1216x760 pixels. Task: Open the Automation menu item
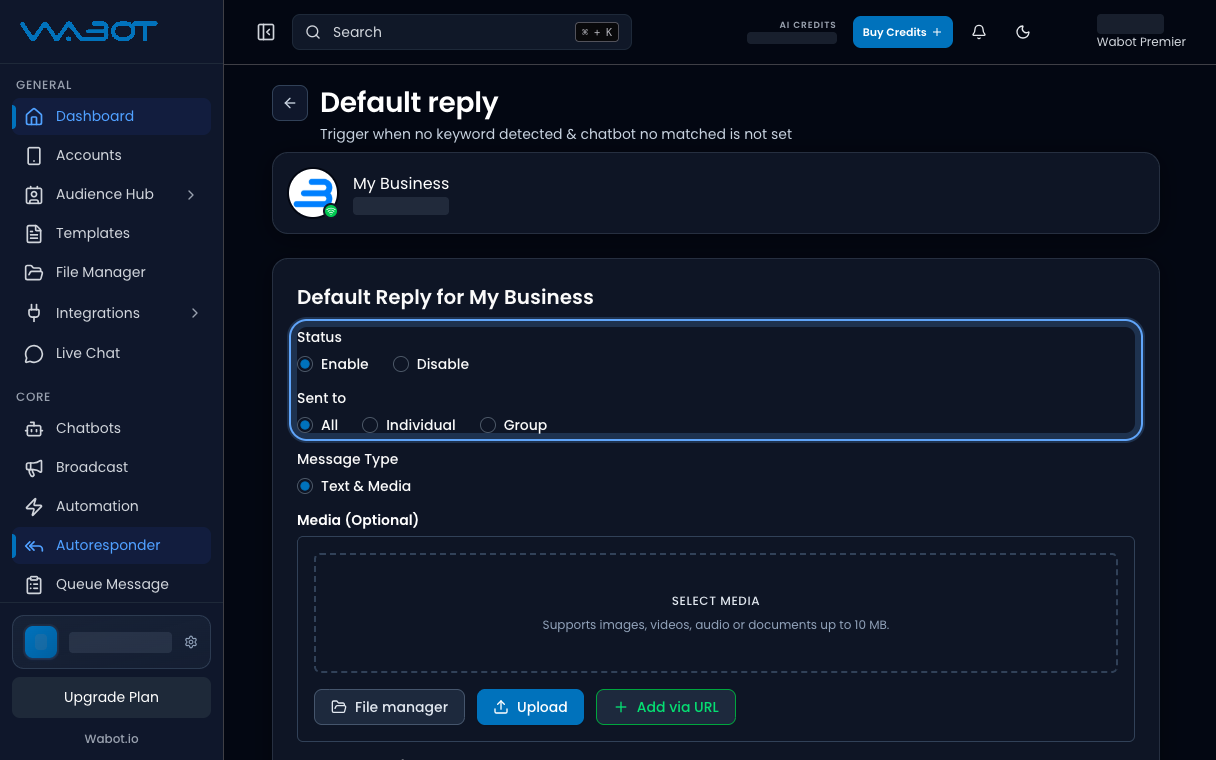(x=111, y=506)
